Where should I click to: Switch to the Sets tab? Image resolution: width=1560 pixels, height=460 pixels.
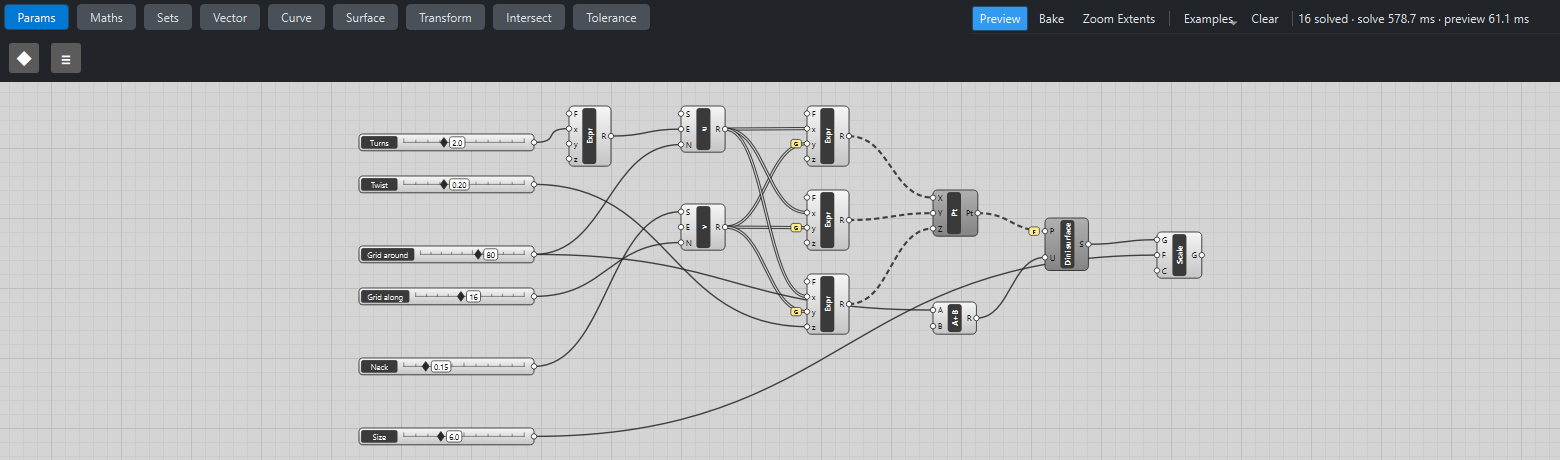click(x=168, y=17)
